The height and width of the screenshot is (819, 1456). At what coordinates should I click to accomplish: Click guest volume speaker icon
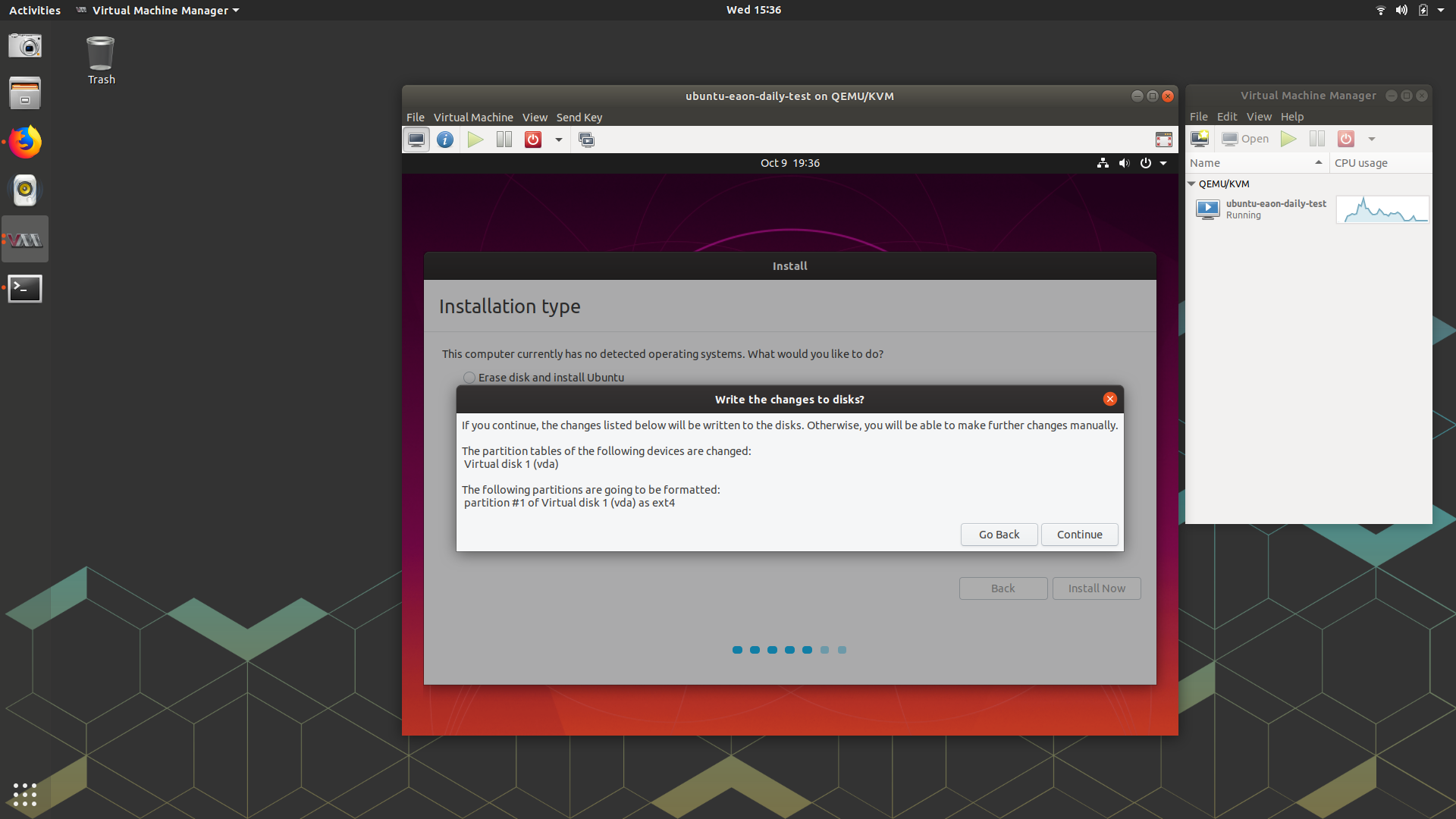1124,163
